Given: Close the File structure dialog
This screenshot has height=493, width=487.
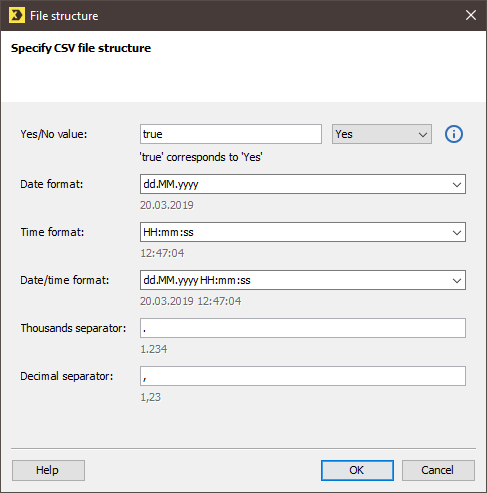Looking at the screenshot, I should 471,15.
